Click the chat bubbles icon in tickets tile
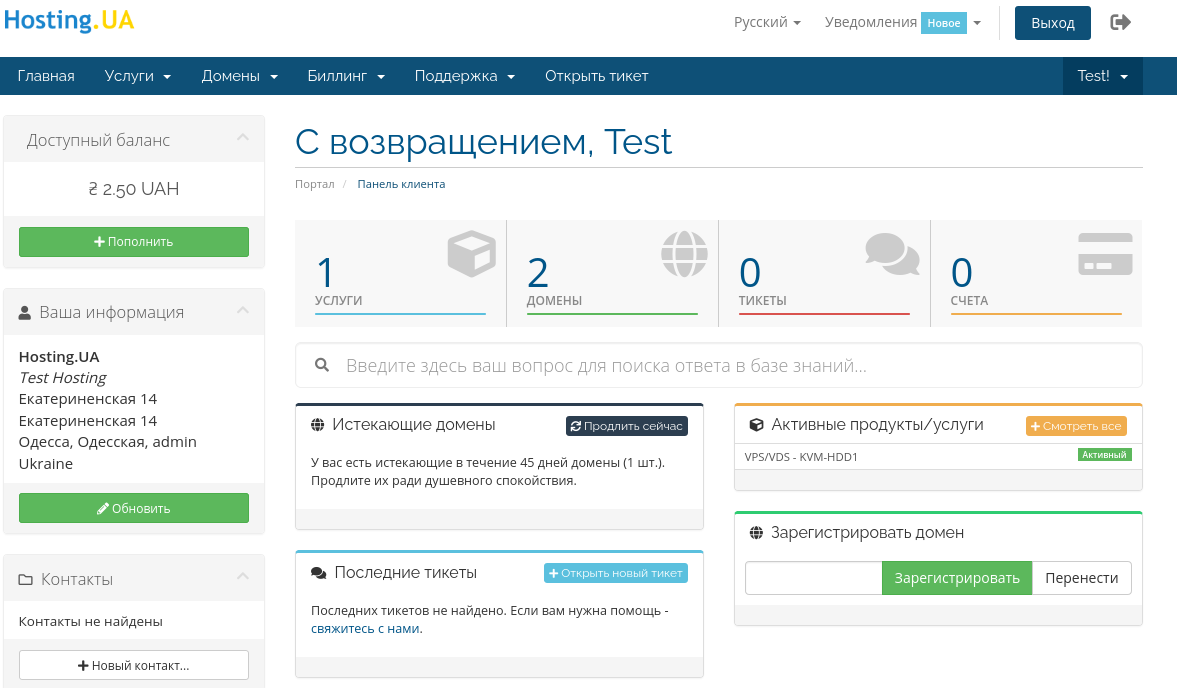1177x688 pixels. click(891, 254)
